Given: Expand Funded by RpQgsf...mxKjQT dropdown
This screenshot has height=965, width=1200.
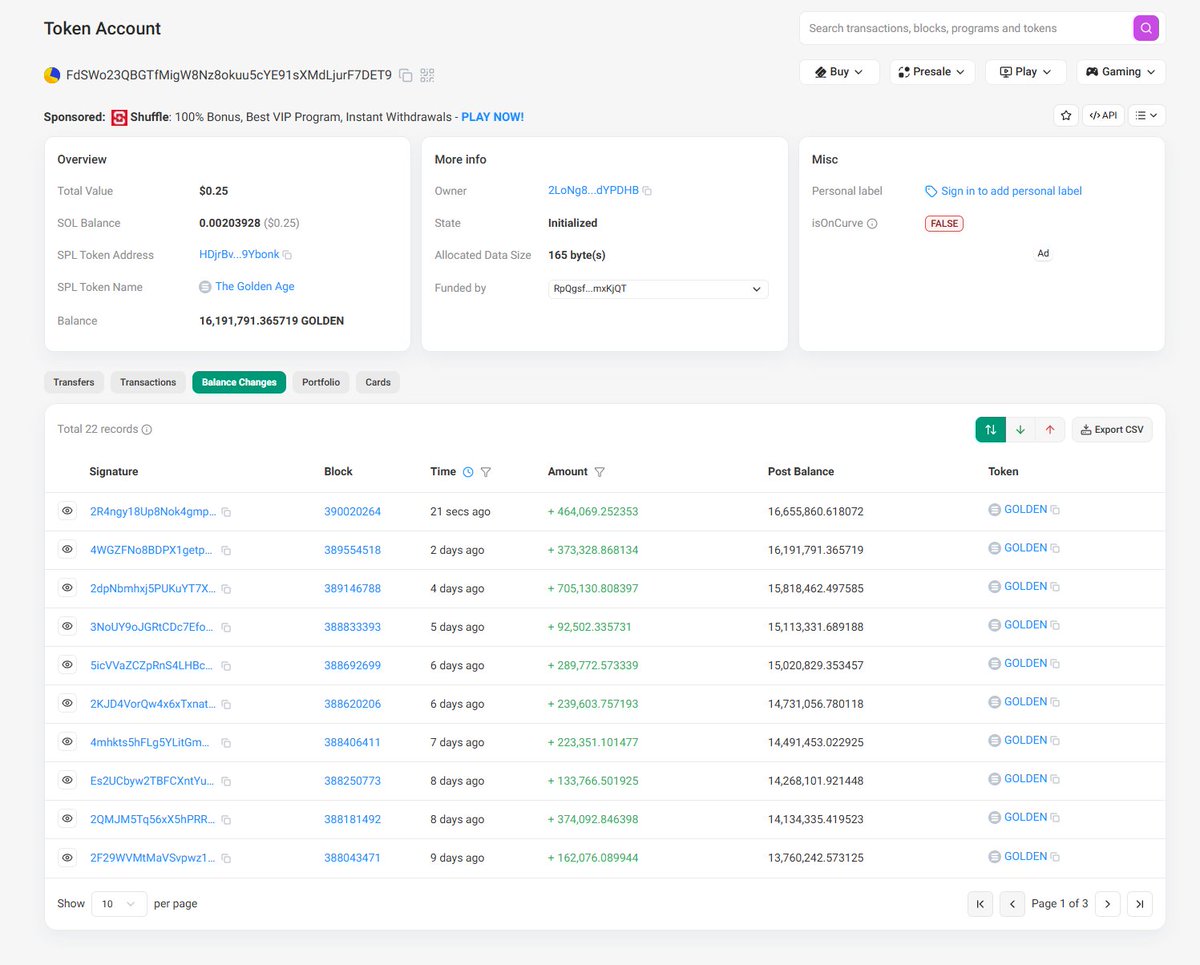Looking at the screenshot, I should [x=658, y=289].
